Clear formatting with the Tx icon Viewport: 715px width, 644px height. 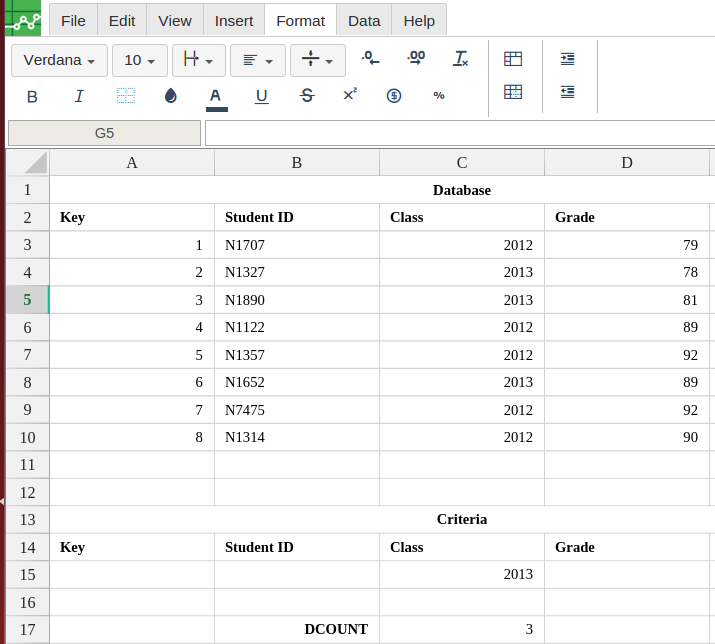point(461,60)
